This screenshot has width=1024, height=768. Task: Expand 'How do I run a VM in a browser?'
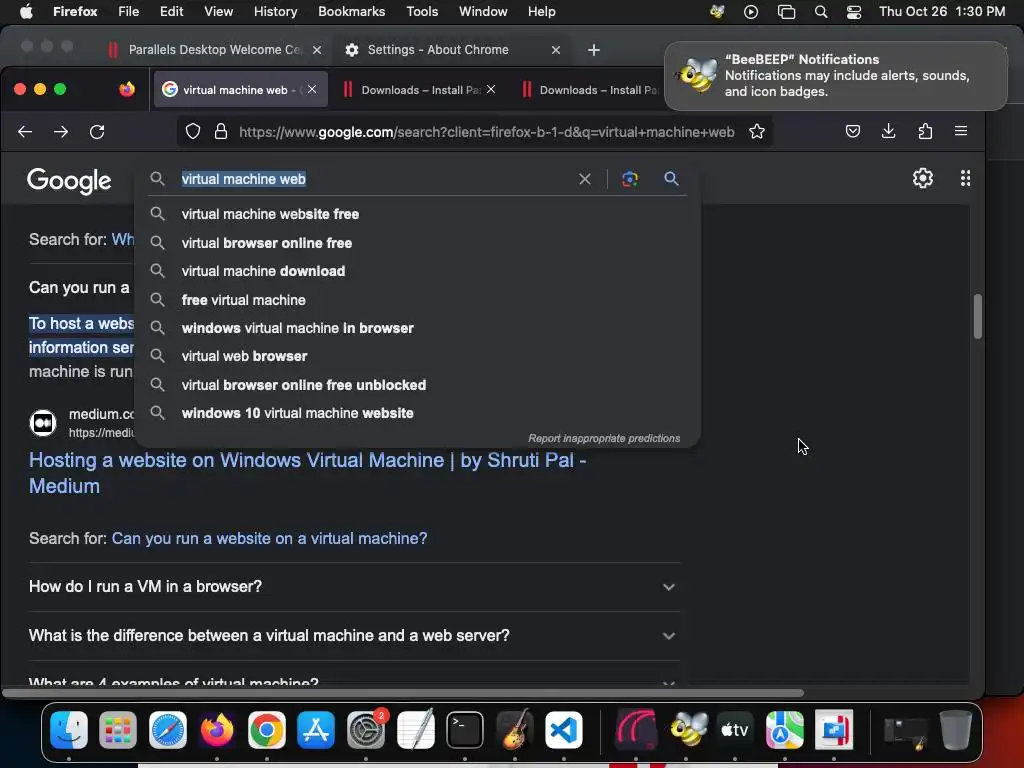[x=353, y=586]
